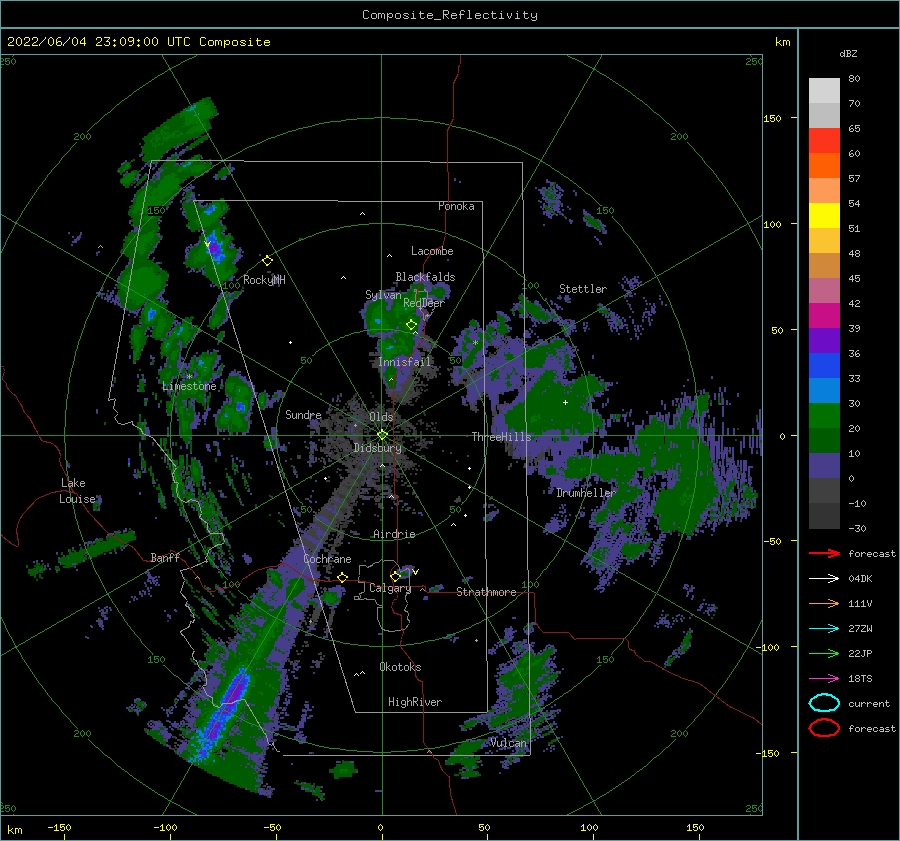
Task: Click the red 60-65 dBZ color swatch
Action: coord(824,141)
